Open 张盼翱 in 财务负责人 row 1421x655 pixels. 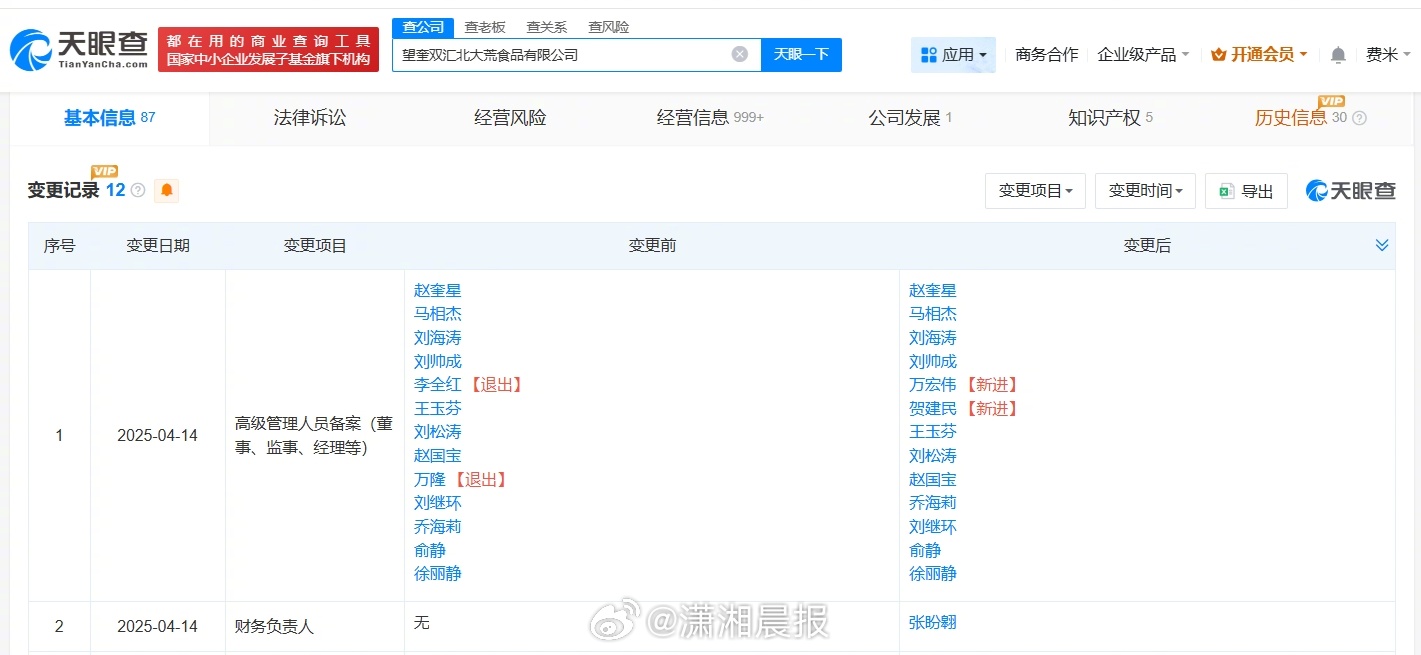click(933, 622)
